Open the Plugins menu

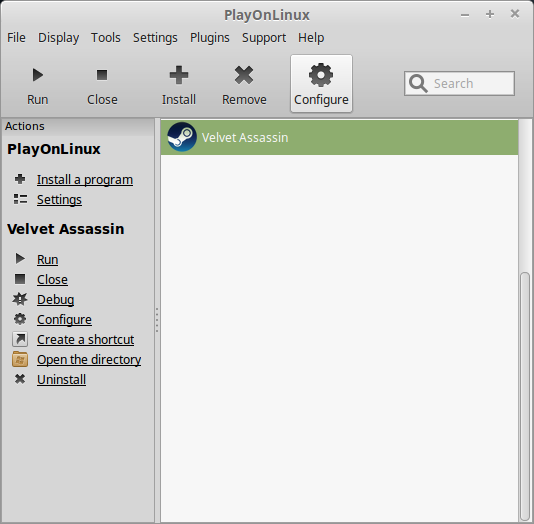(209, 37)
